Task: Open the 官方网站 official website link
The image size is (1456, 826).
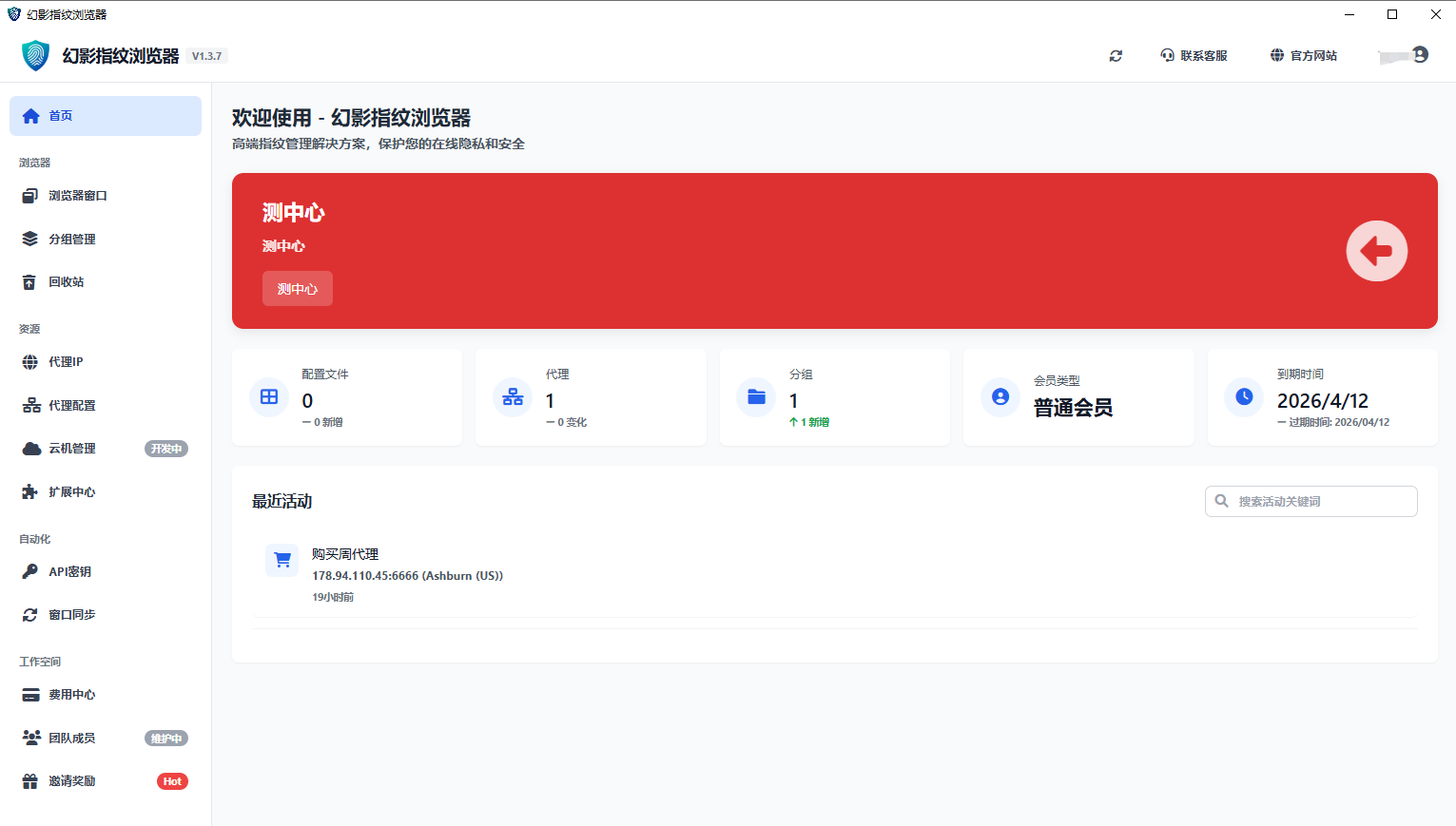Action: click(1304, 55)
